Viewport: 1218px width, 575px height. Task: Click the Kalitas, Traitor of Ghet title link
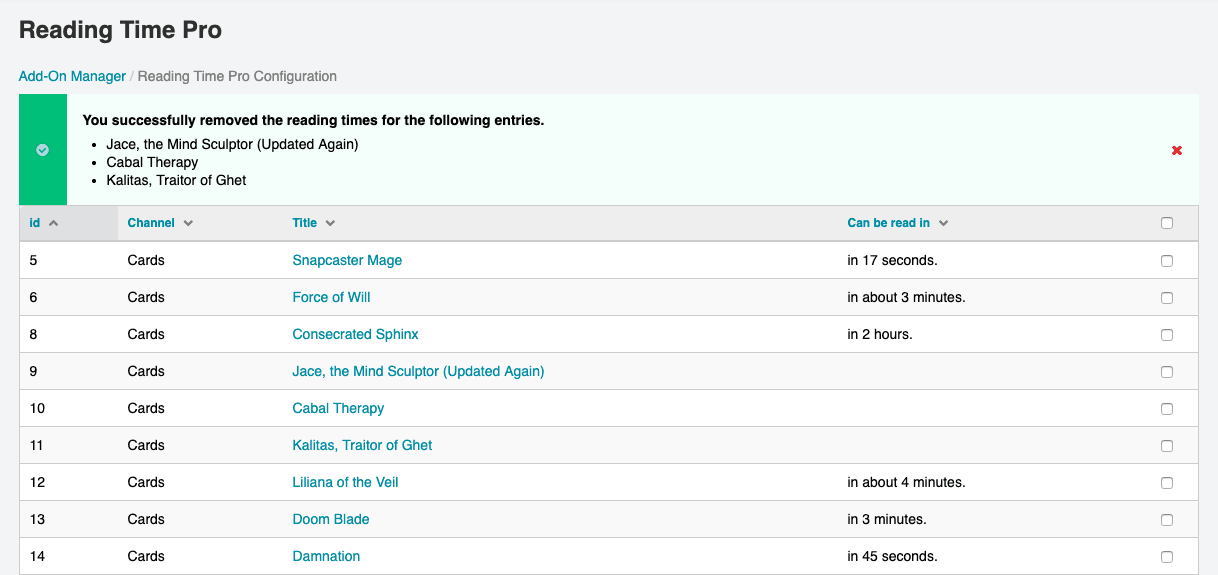tap(362, 445)
